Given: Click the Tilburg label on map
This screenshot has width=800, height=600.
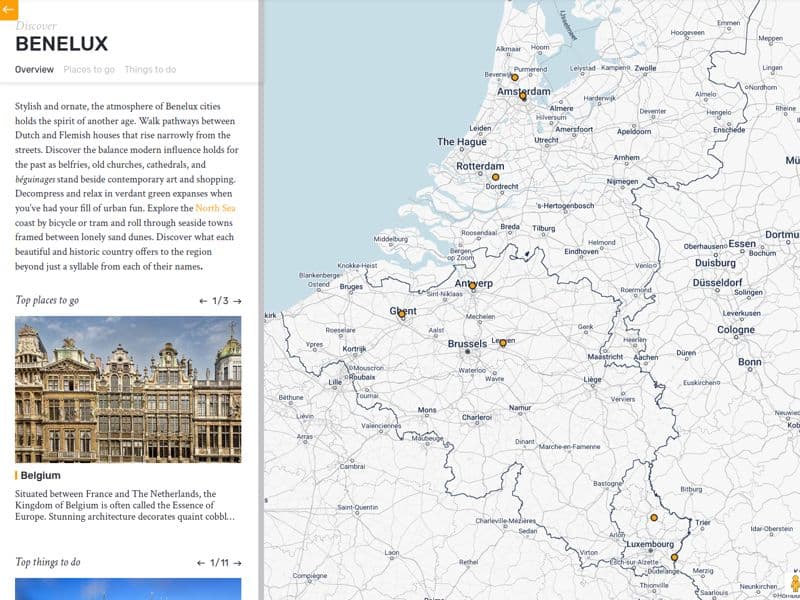Looking at the screenshot, I should tap(543, 229).
